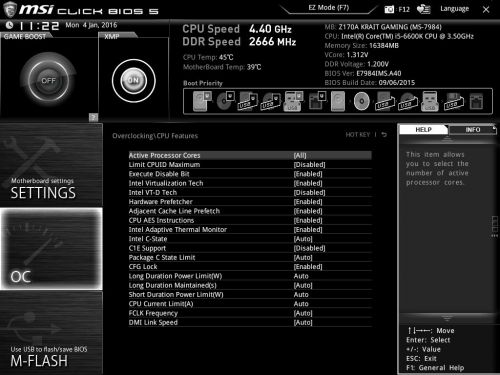Open Active Processor Cores [All] options
Screen dimensions: 500x375
(x=250, y=155)
